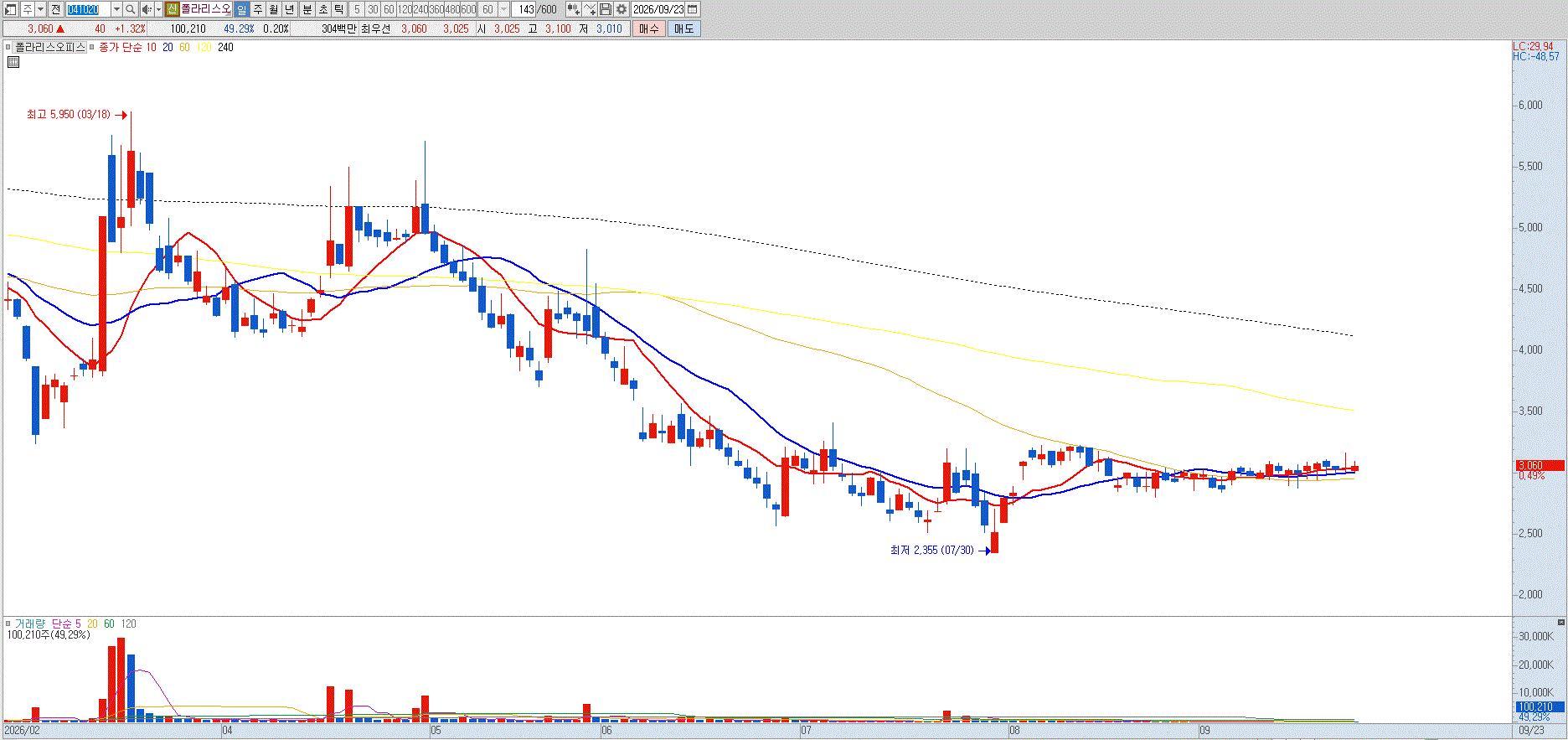
Task: Click the 전 button
Action: [x=55, y=9]
